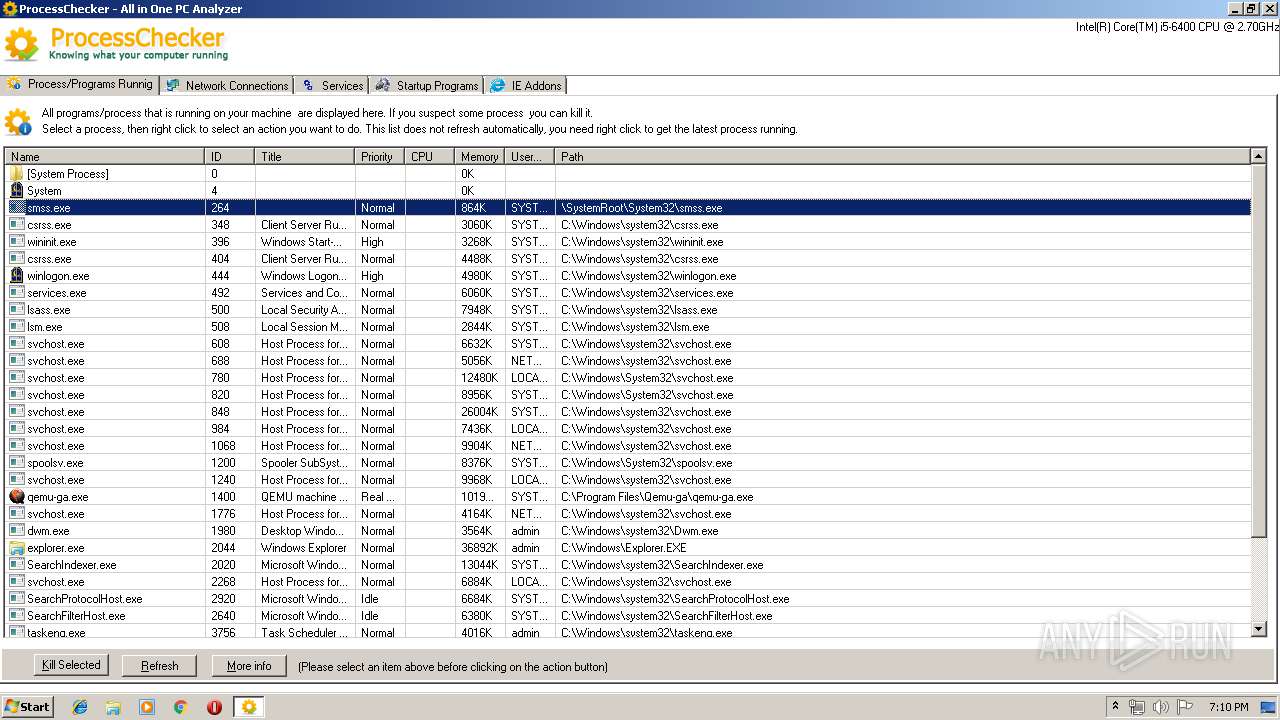Screen dimensions: 1280x720
Task: Click the 7:10 PM clock
Action: [x=1228, y=707]
